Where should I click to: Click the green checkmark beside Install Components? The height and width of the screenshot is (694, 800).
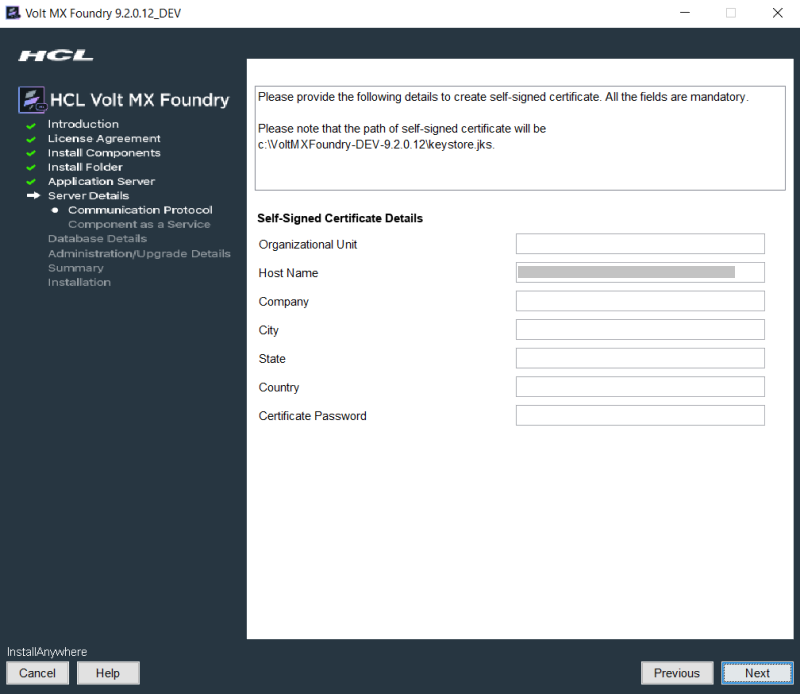[x=31, y=153]
